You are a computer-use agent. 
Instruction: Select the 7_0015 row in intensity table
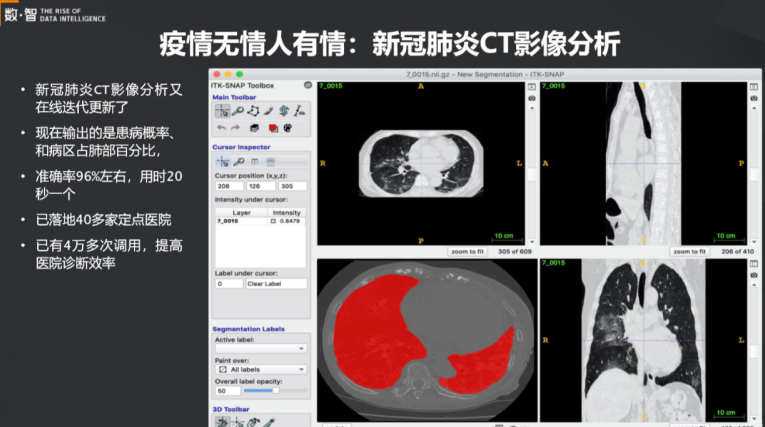coord(261,221)
